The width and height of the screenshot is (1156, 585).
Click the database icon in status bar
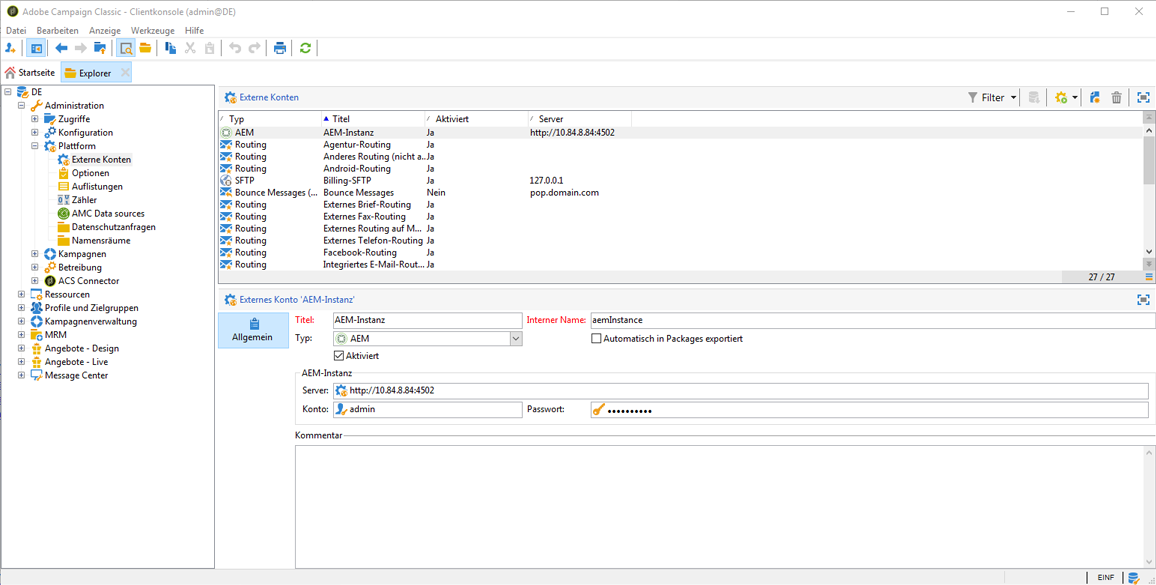click(1133, 578)
